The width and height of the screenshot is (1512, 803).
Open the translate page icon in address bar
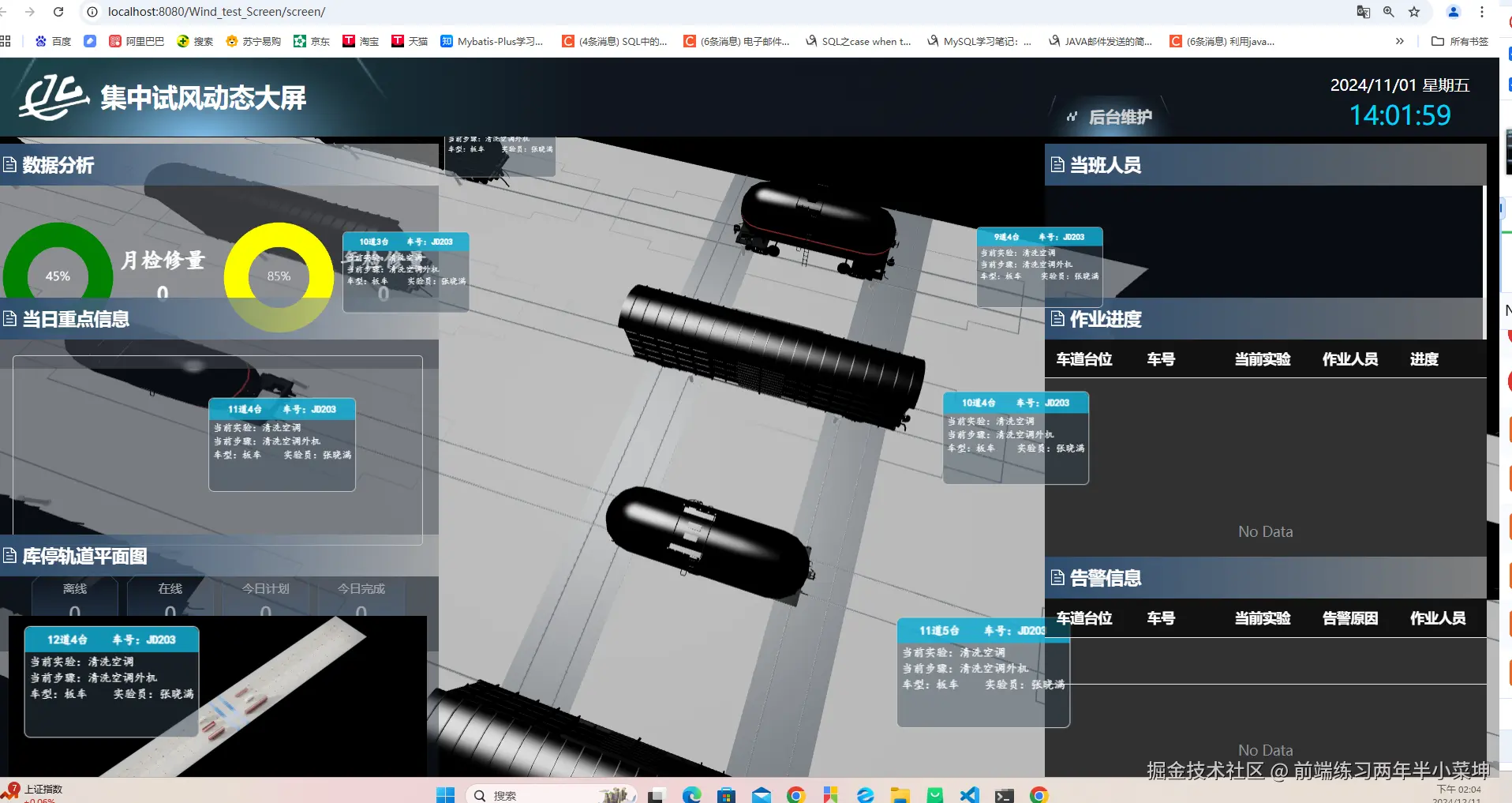(1363, 12)
